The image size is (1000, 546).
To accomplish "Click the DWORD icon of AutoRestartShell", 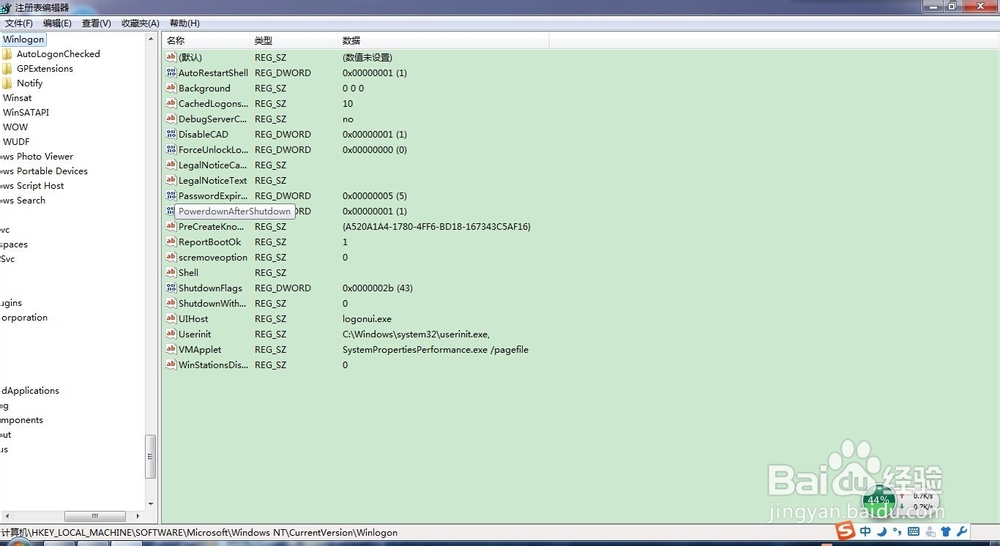I will [170, 73].
